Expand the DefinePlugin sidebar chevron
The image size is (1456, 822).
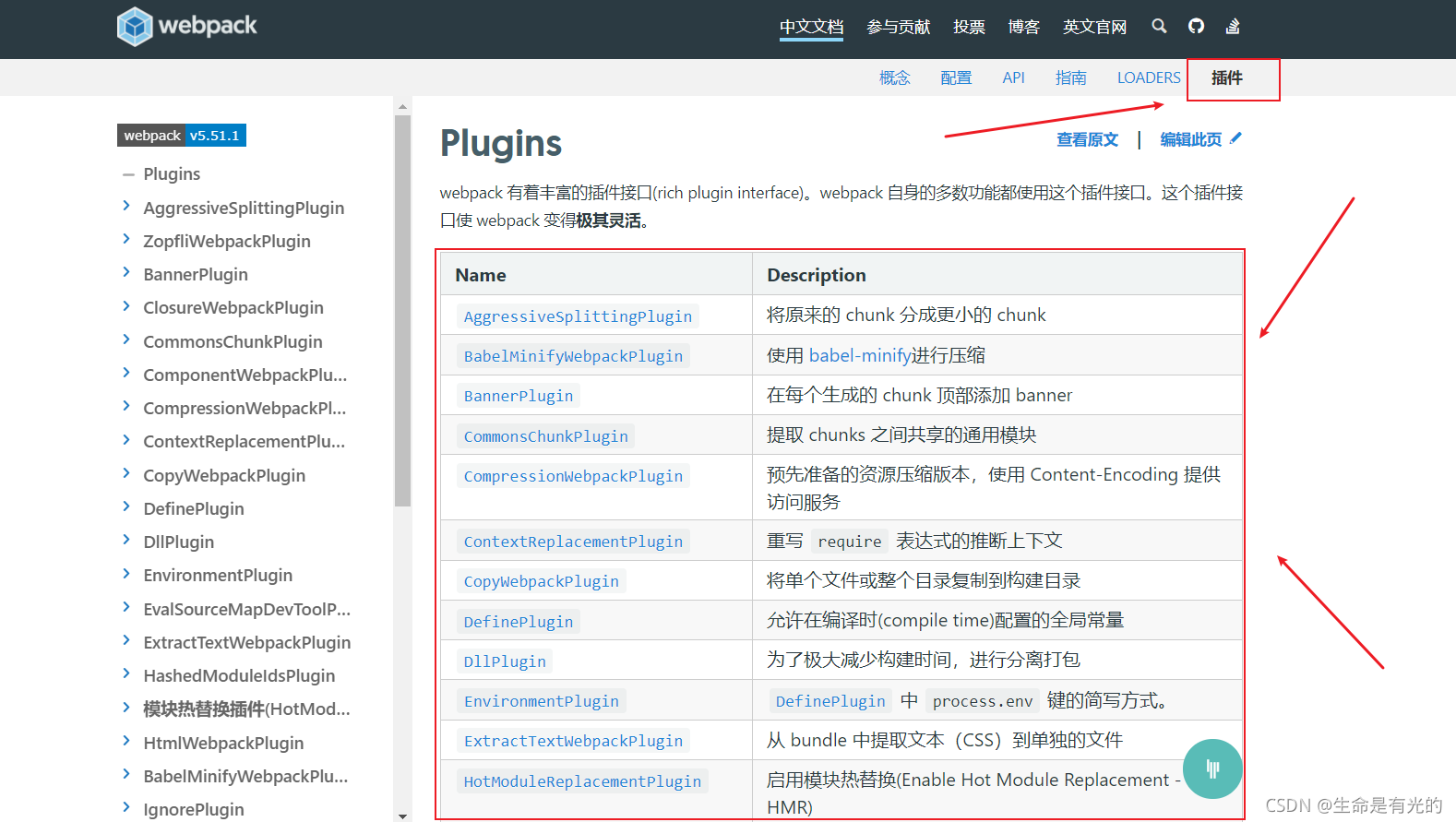coord(126,506)
